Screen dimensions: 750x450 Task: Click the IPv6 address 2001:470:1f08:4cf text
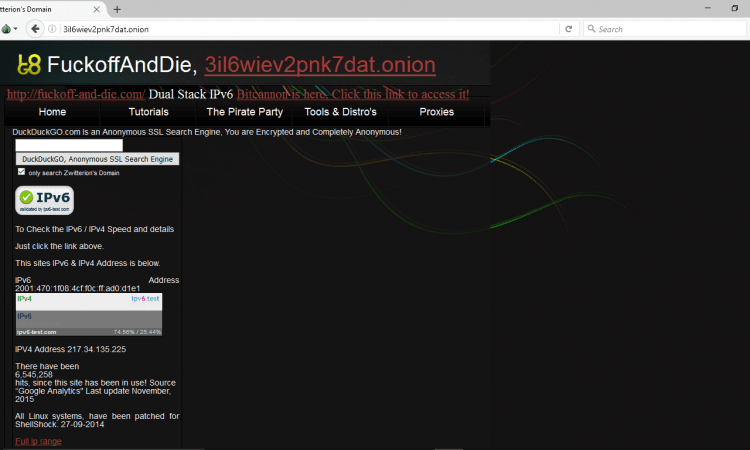77,288
